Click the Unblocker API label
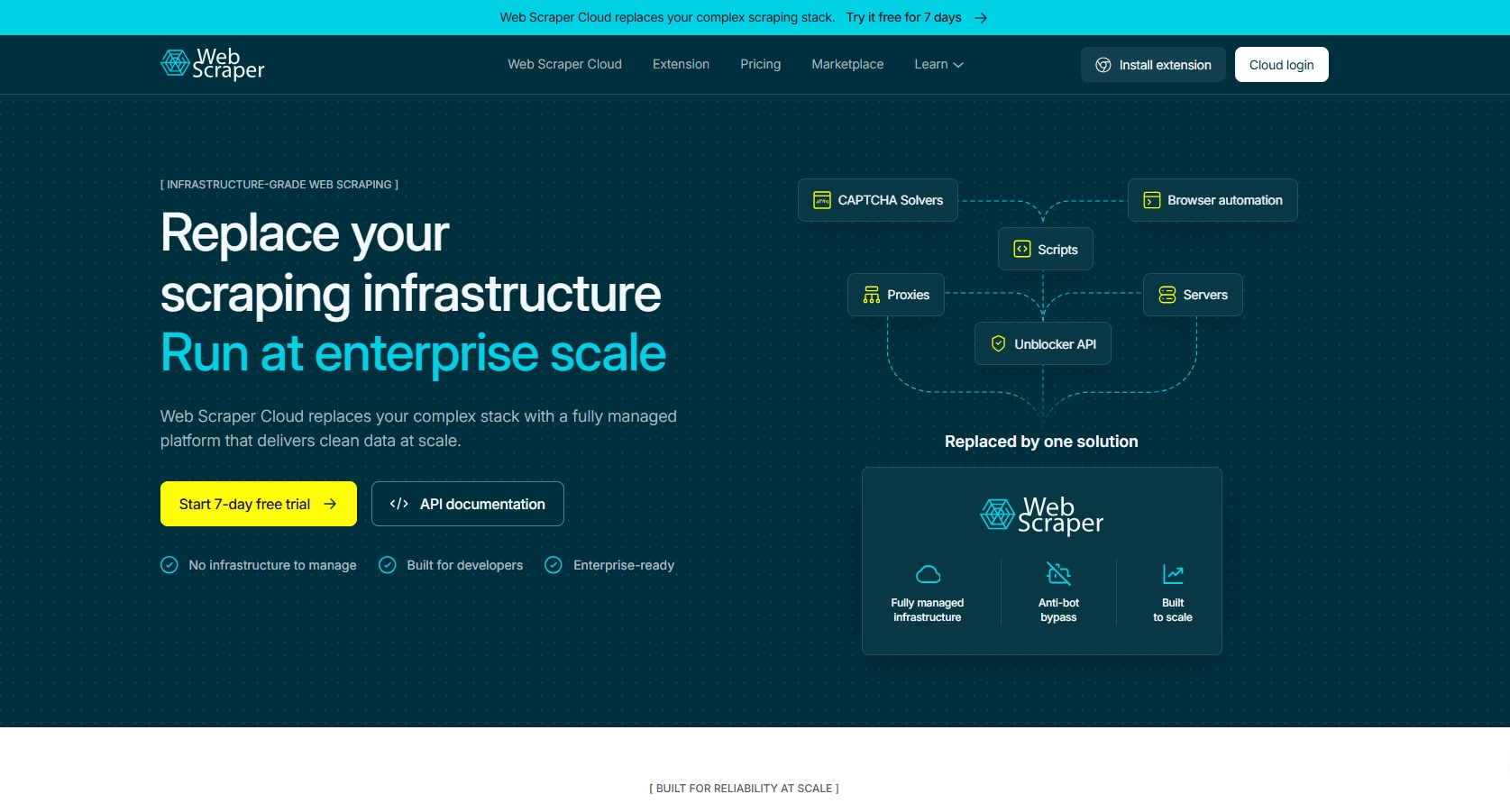Image resolution: width=1510 pixels, height=812 pixels. tap(1056, 344)
